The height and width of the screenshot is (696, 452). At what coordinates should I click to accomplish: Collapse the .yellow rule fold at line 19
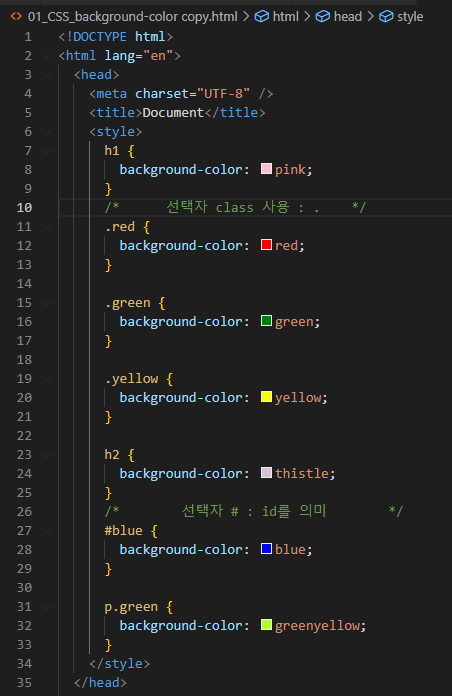47,379
